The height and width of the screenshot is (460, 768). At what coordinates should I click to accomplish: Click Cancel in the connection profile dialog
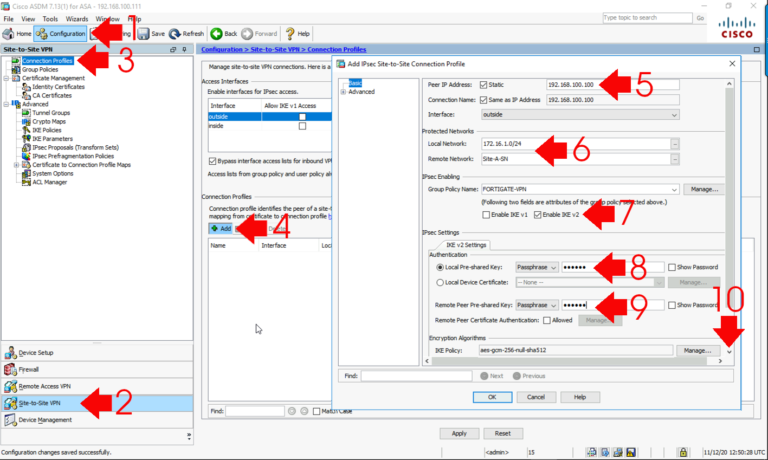pos(536,397)
